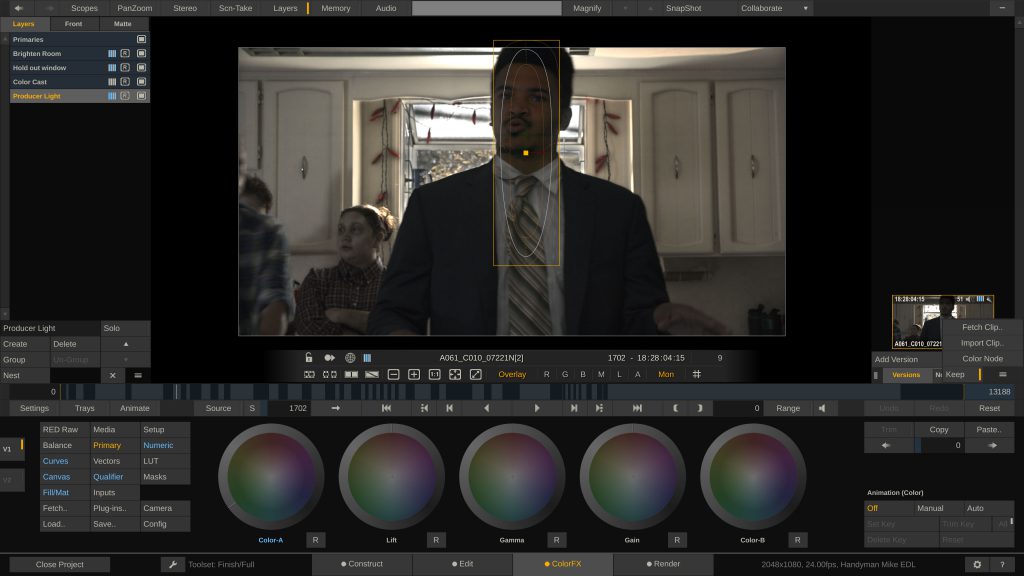Image resolution: width=1024 pixels, height=576 pixels.
Task: Open the Construct tab
Action: [363, 563]
